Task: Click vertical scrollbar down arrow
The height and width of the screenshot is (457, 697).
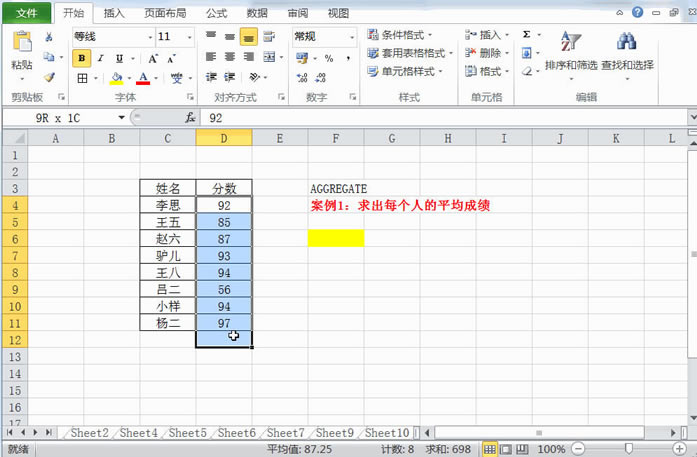Action: click(693, 417)
